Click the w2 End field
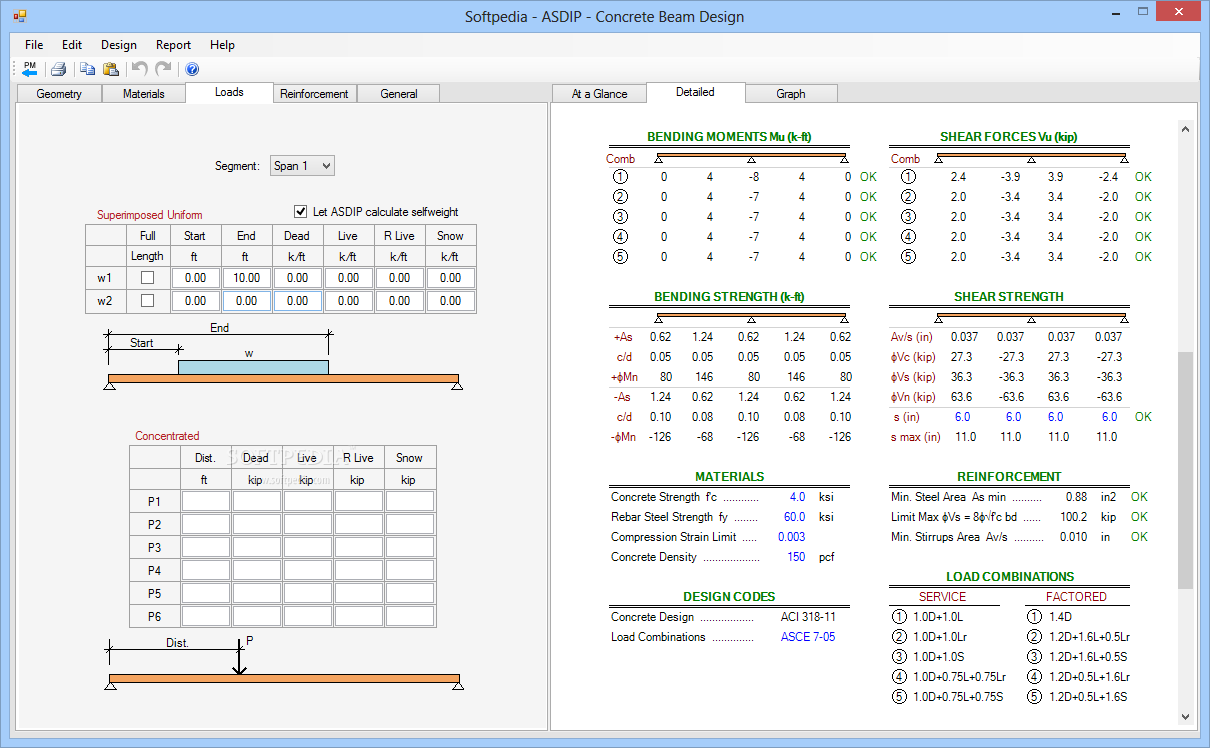The height and width of the screenshot is (748, 1210). point(247,301)
